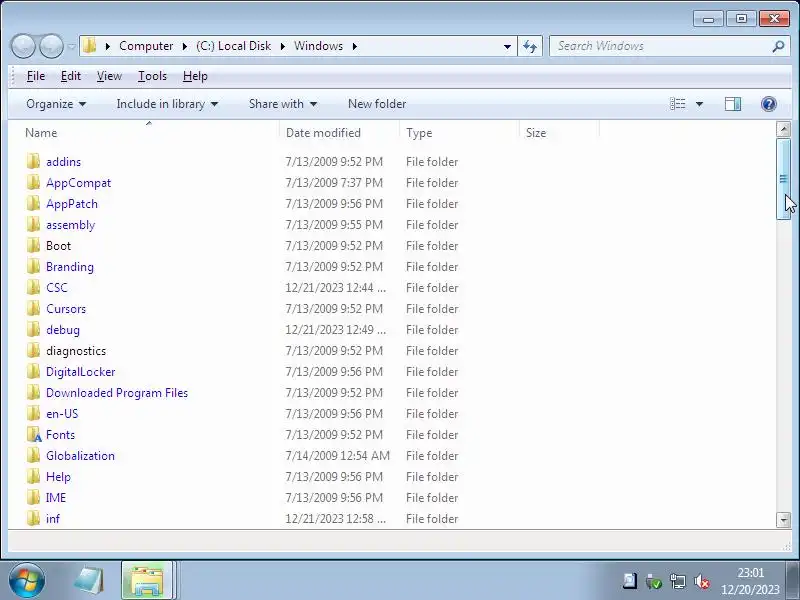Click the scroll up arrow of scrollbar
This screenshot has width=800, height=600.
783,129
